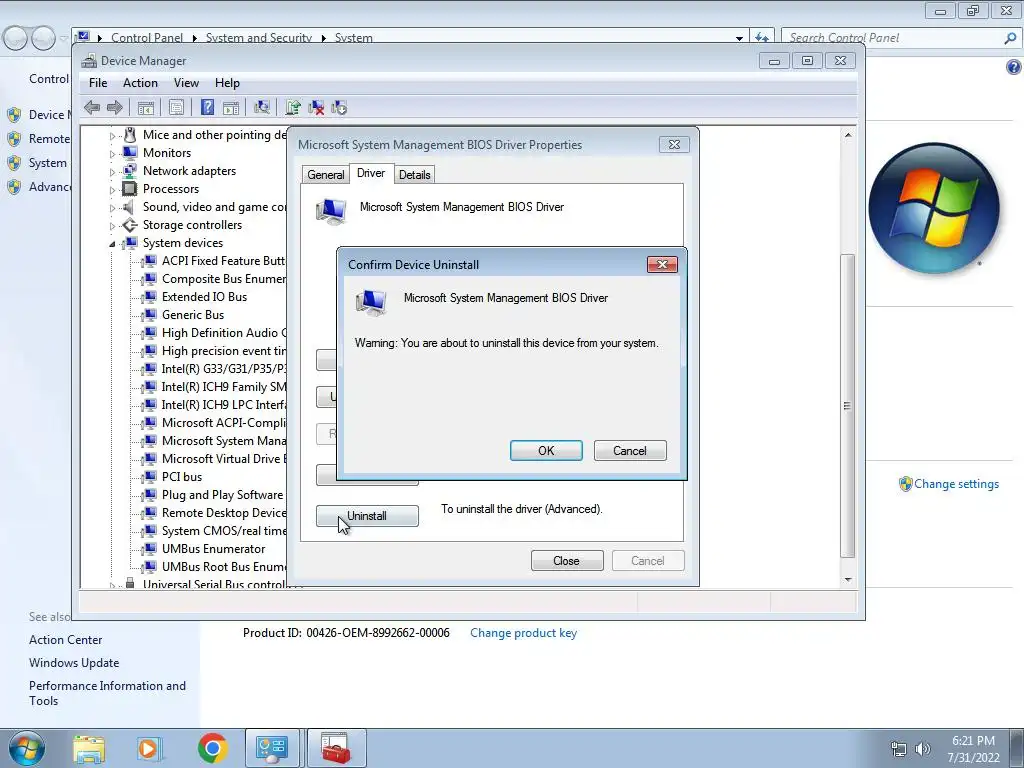Click the volume speaker tray icon
Screen dimensions: 1024x768
(923, 749)
